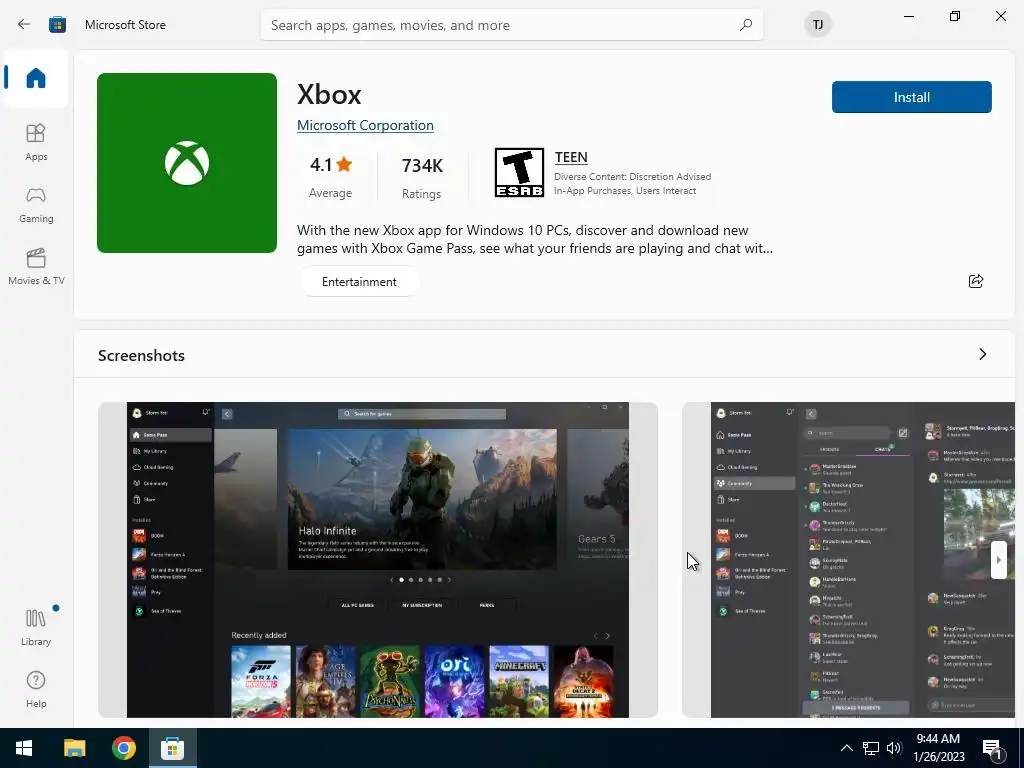Open the Home section in sidebar
Viewport: 1024px width, 768px height.
point(36,78)
